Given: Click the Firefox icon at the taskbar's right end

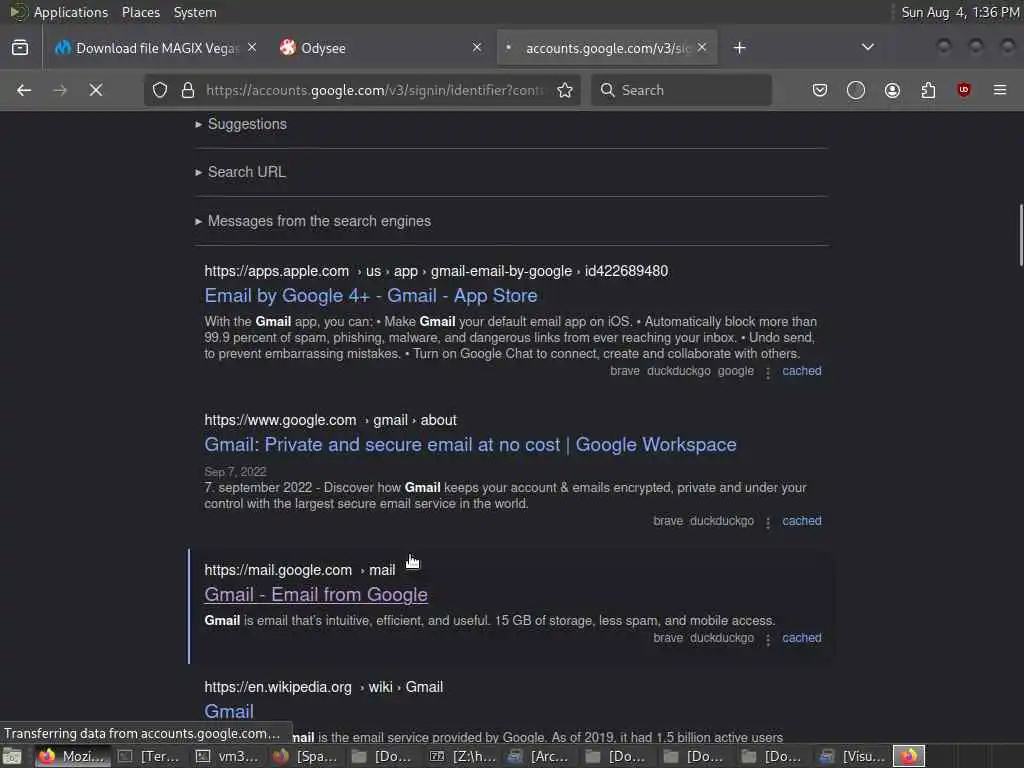Looking at the screenshot, I should [909, 756].
